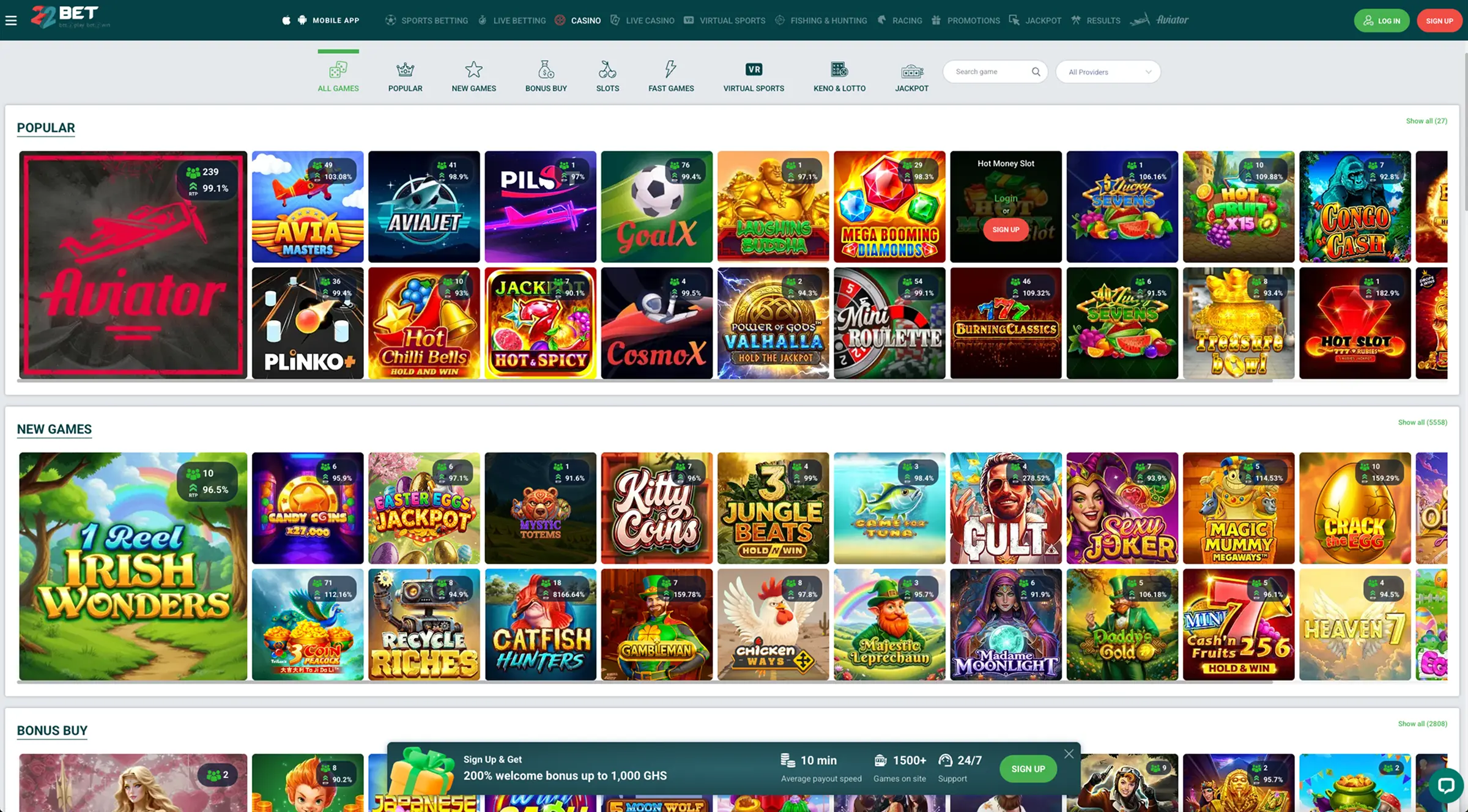Open the Aviator logo link in header

[x=1159, y=20]
